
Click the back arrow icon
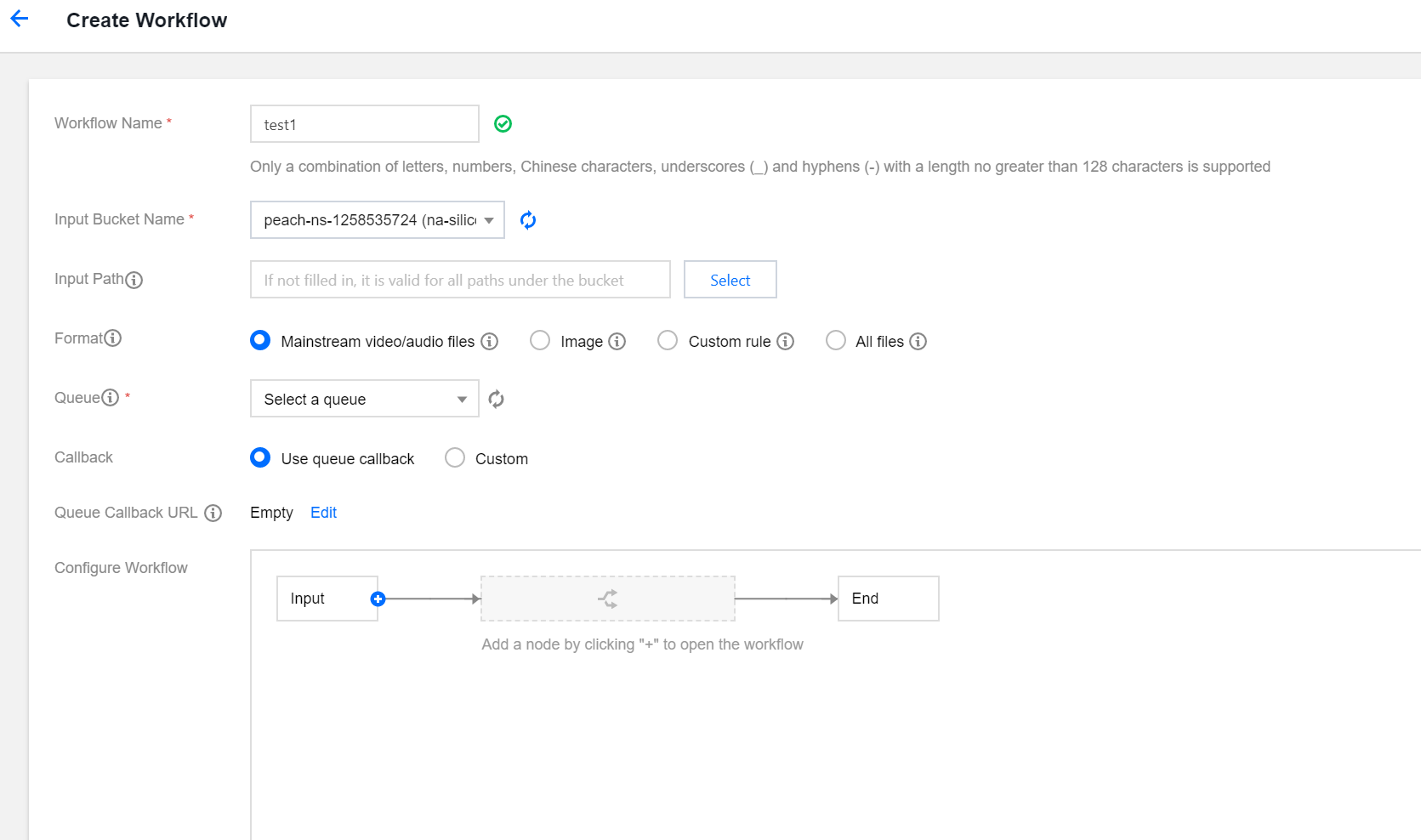pos(20,19)
